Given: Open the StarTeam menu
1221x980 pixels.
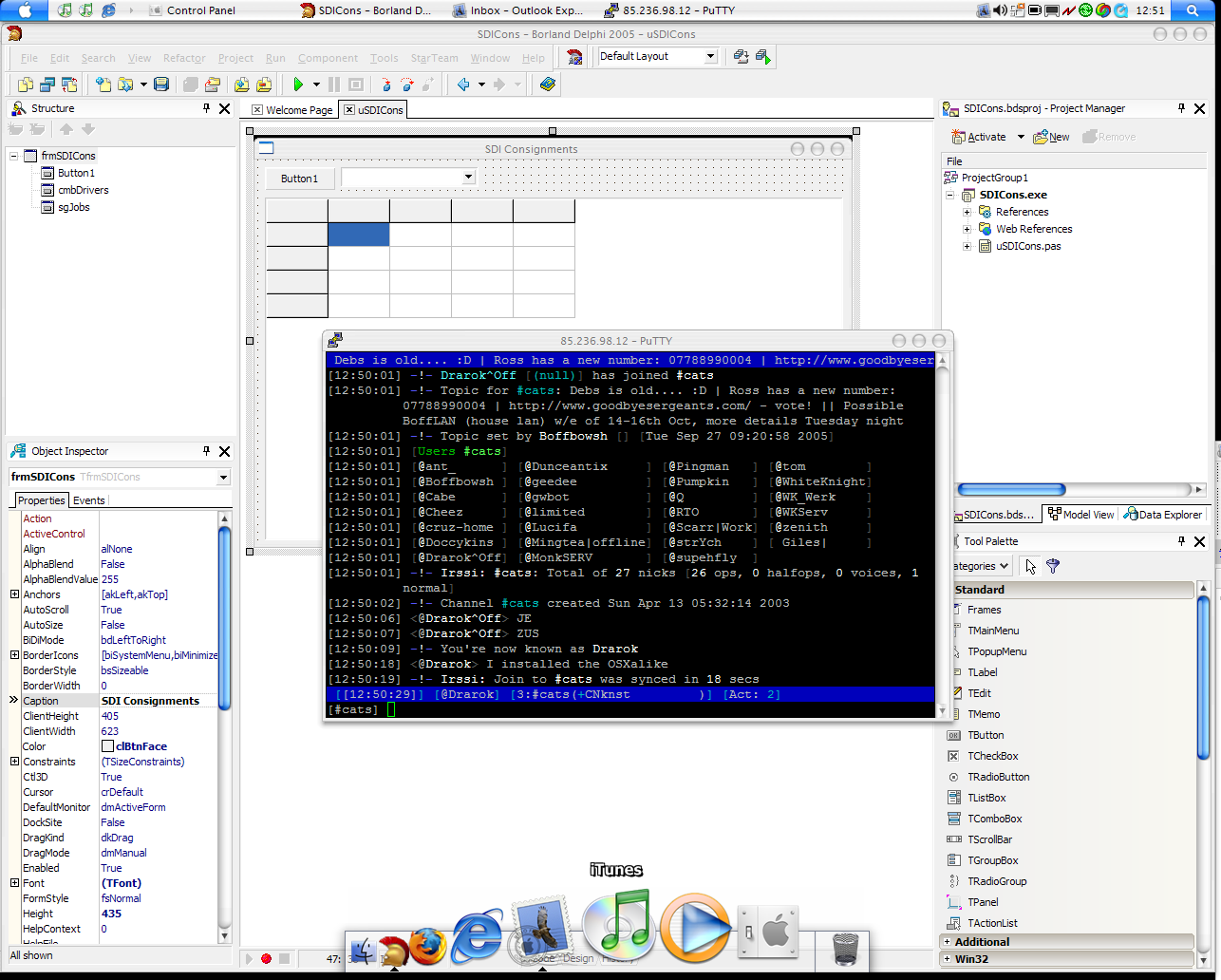Looking at the screenshot, I should 434,58.
